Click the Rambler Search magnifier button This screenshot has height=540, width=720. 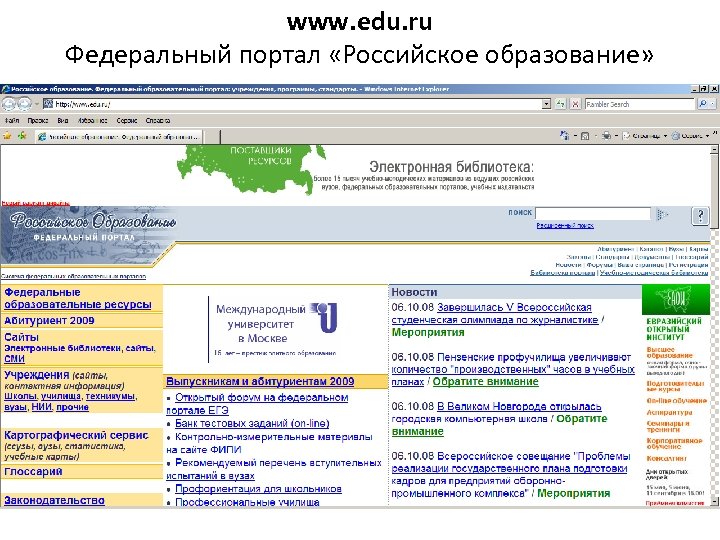click(703, 104)
